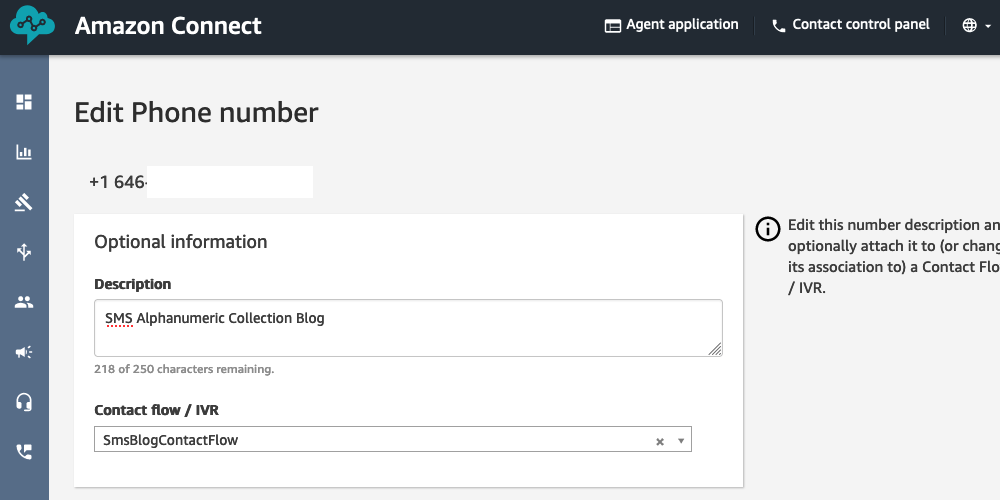This screenshot has height=500, width=1000.
Task: Click into the Description text area
Action: [x=407, y=328]
